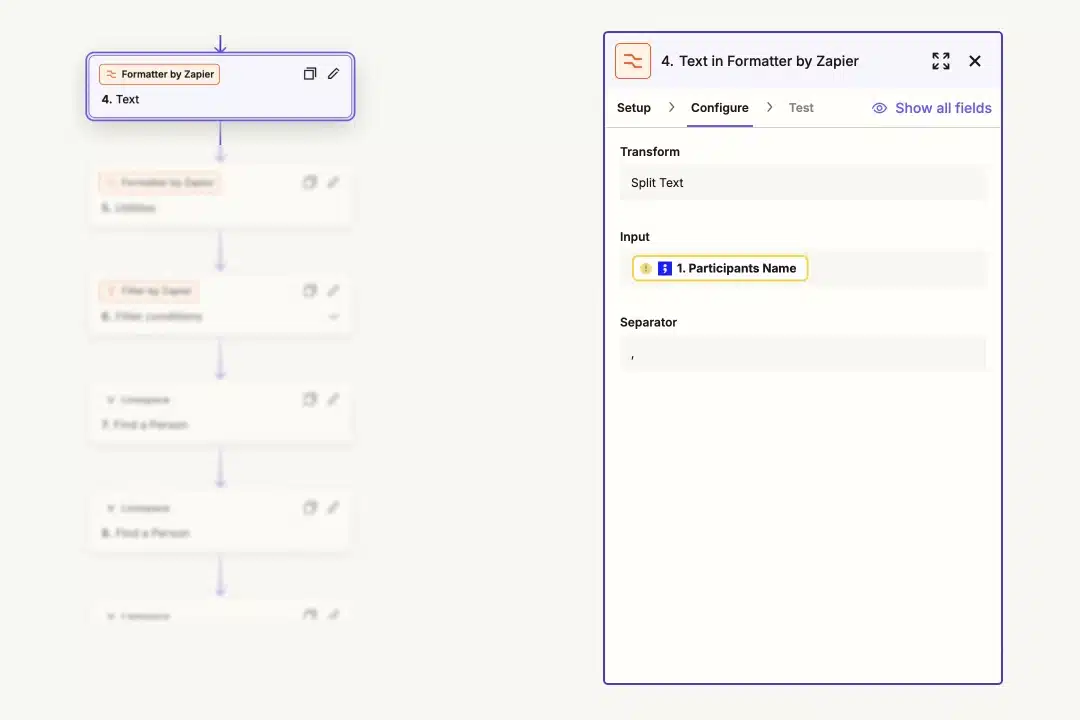This screenshot has height=720, width=1080.
Task: Duplicate step 7 Find a Person copy icon
Action: tap(310, 400)
